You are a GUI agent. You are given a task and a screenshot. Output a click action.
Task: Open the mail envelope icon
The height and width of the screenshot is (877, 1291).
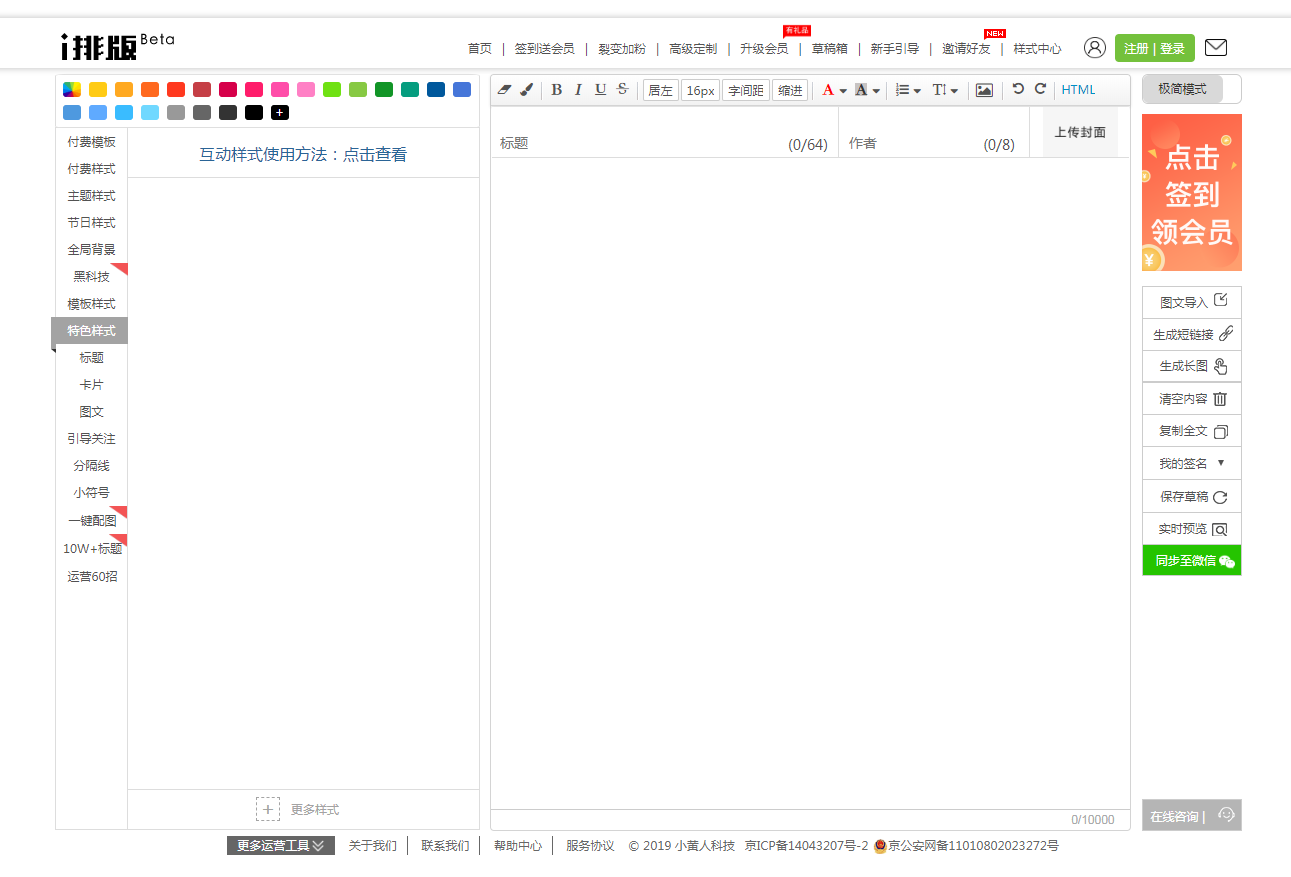pos(1216,47)
